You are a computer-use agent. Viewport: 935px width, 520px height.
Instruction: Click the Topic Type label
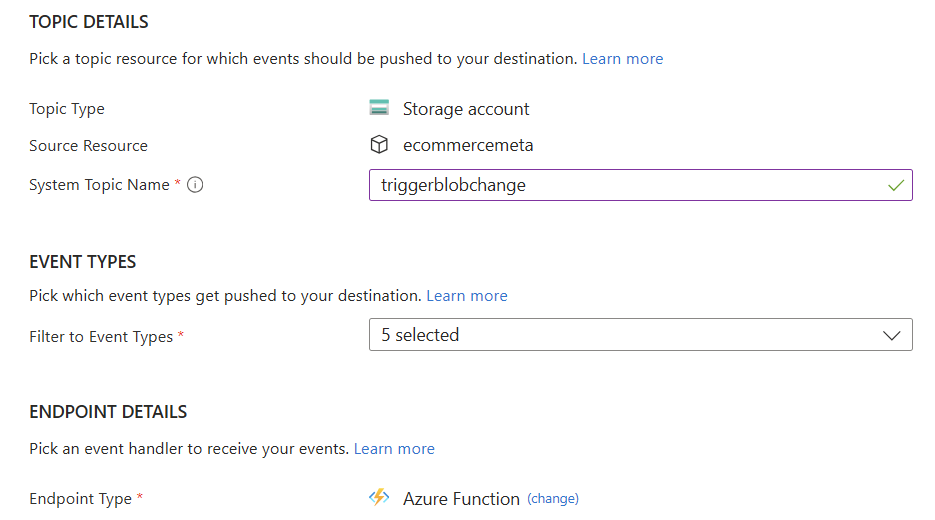click(67, 109)
